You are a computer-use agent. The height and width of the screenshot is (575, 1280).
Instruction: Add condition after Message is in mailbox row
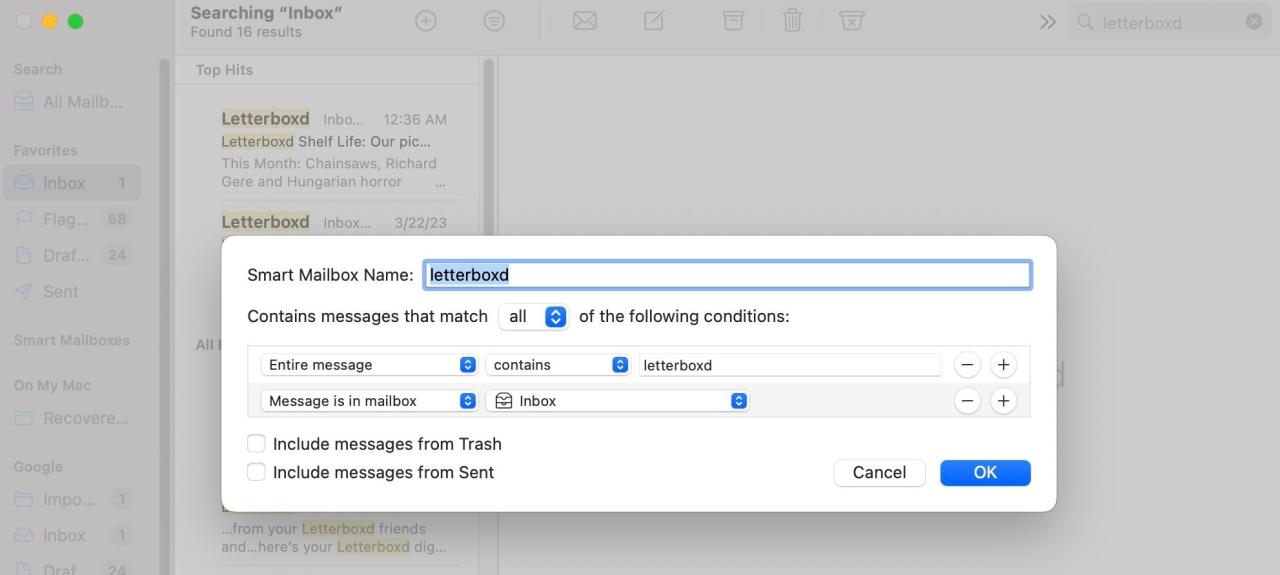1003,401
